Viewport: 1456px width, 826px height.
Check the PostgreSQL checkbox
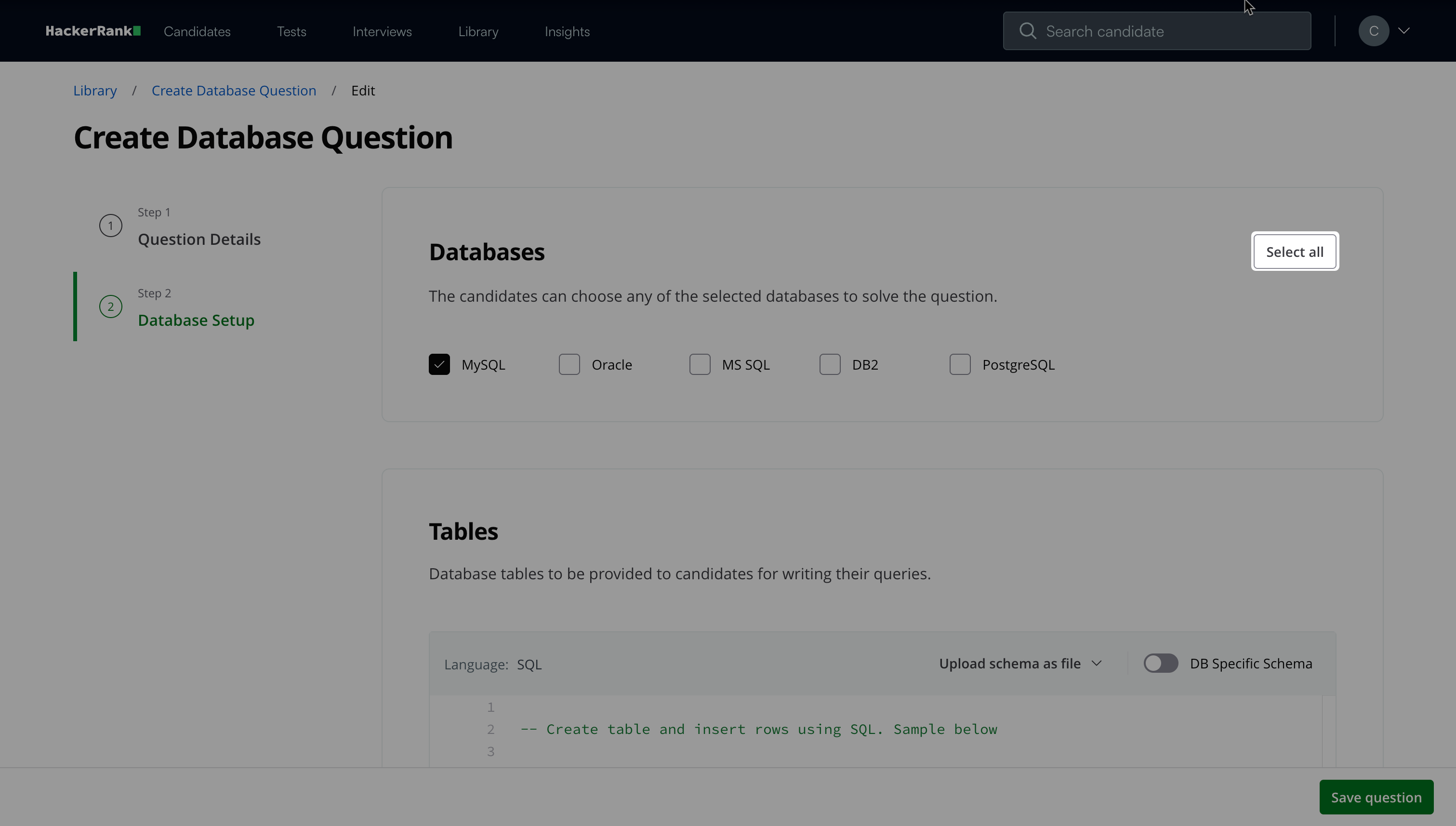pos(960,364)
